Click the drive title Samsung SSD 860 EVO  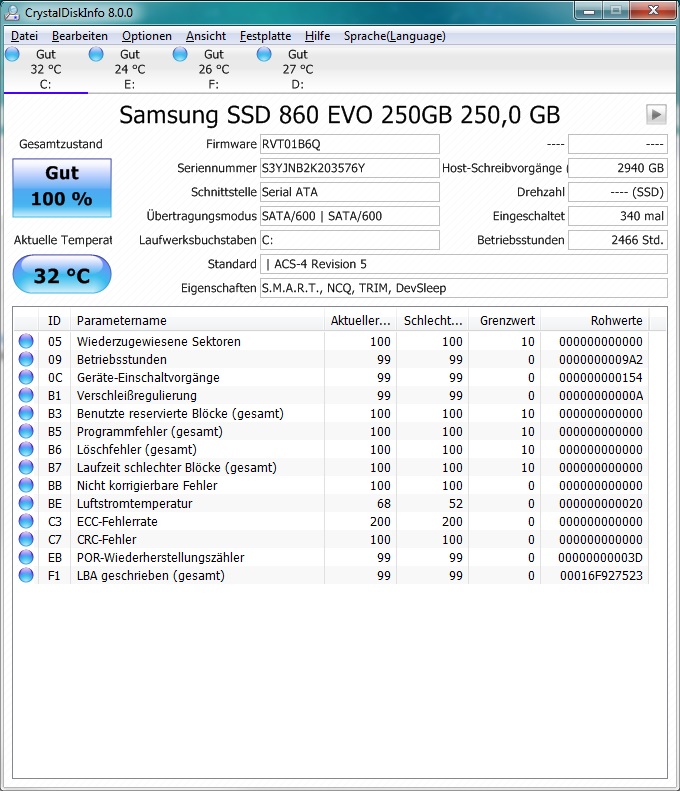pyautogui.click(x=339, y=115)
